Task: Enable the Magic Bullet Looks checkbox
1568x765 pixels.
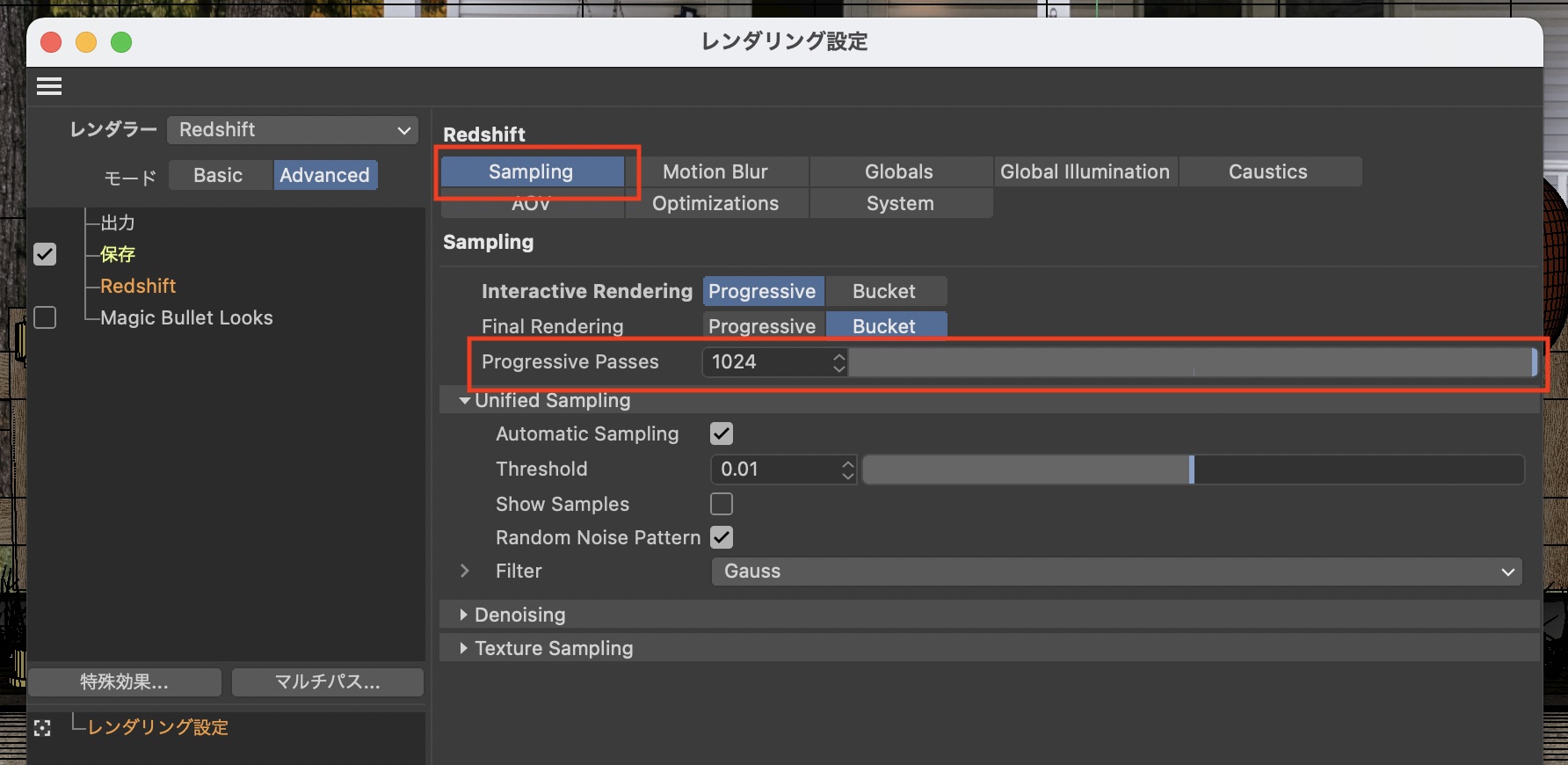Action: (45, 317)
